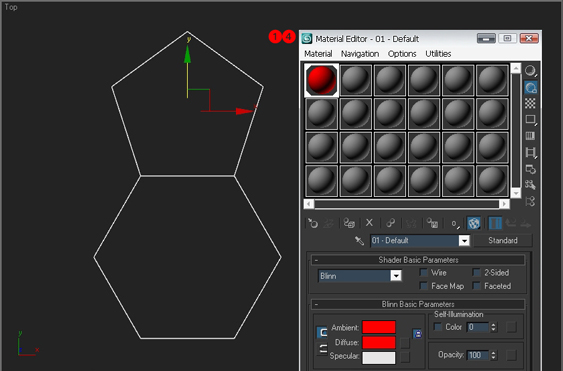Click sample slots scroll right arrow

point(504,204)
